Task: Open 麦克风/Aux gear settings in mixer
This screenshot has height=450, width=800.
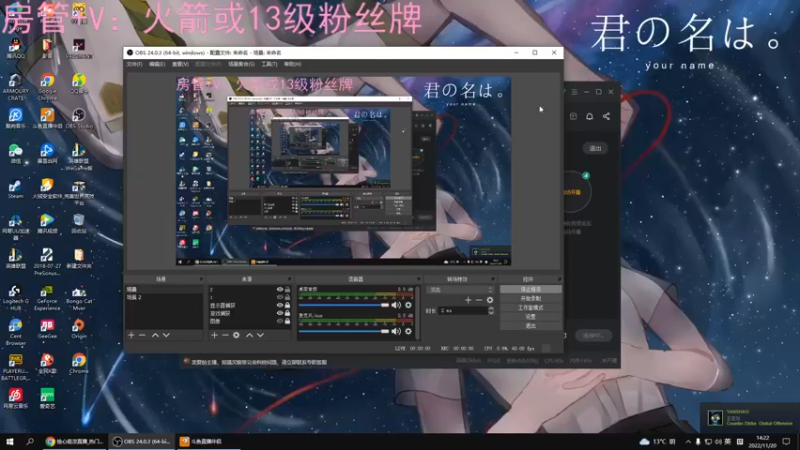Action: pyautogui.click(x=408, y=331)
